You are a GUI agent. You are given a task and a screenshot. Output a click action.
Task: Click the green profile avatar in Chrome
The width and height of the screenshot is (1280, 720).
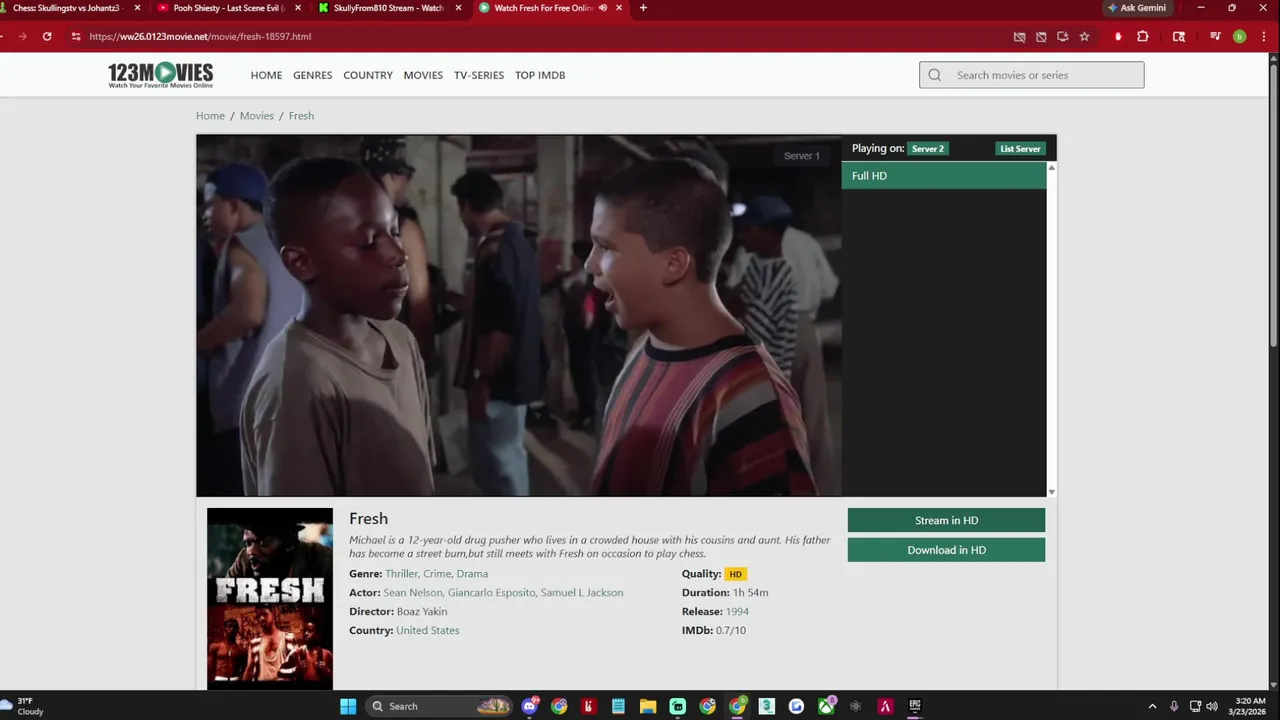tap(1239, 36)
